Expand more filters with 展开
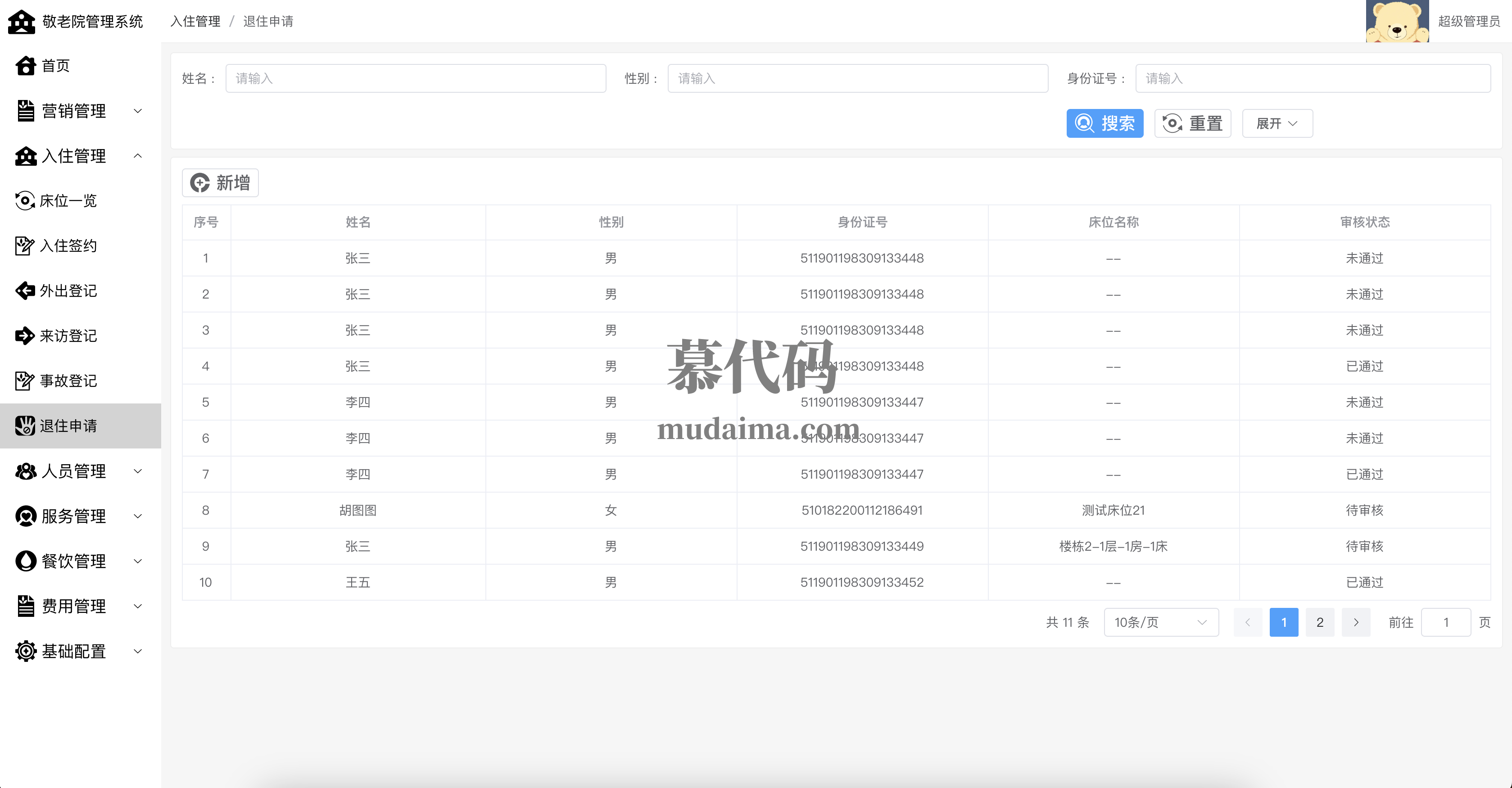The image size is (1512, 788). pyautogui.click(x=1277, y=124)
